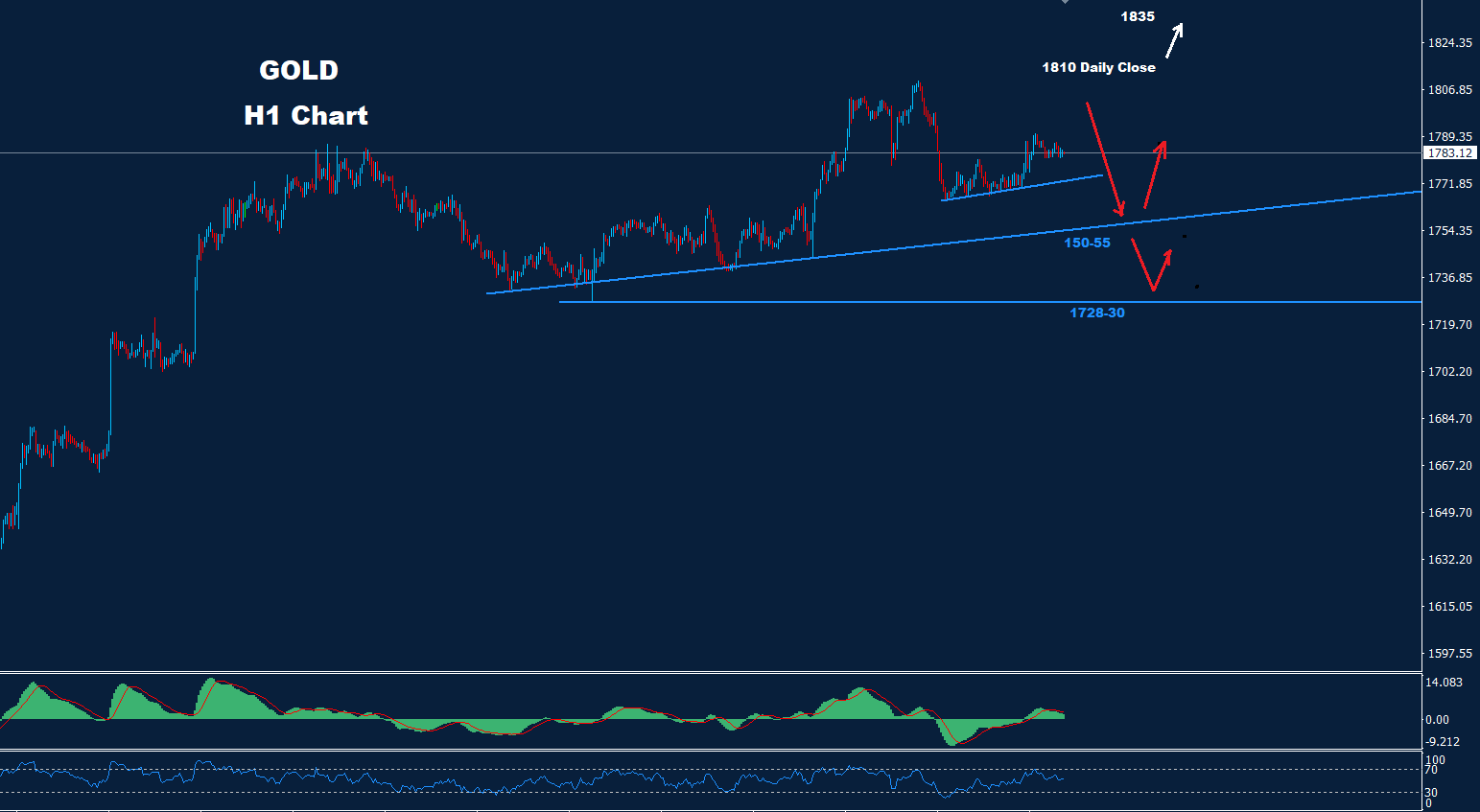Click the 1824.35 price axis label
The width and height of the screenshot is (1480, 812).
[1449, 43]
